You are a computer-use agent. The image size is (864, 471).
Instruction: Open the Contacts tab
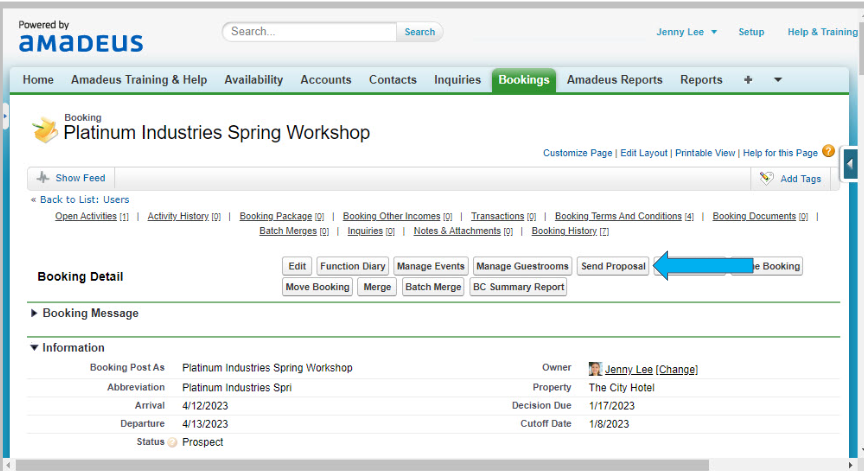pos(393,80)
